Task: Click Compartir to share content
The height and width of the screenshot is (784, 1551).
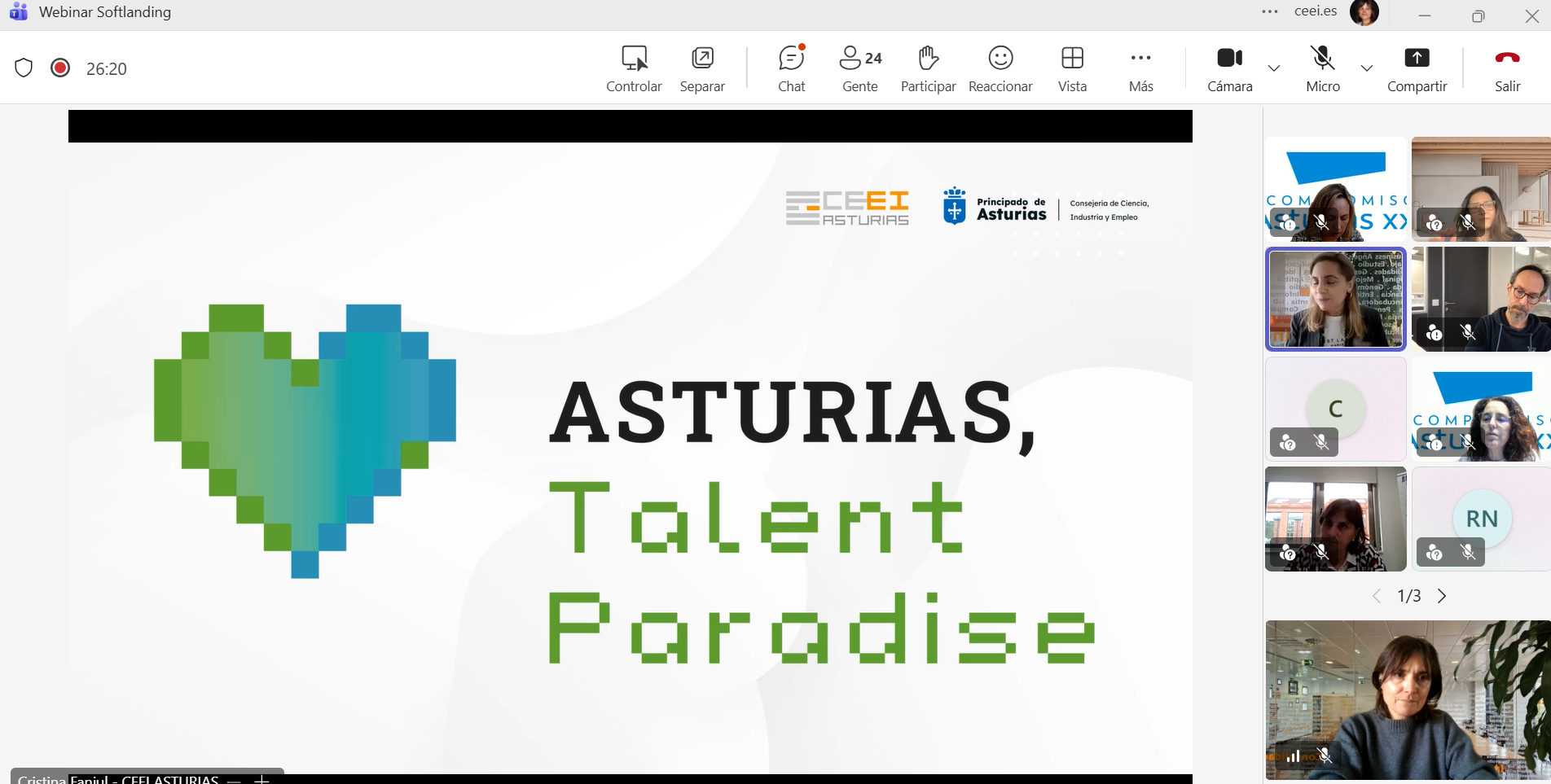Action: click(1416, 68)
